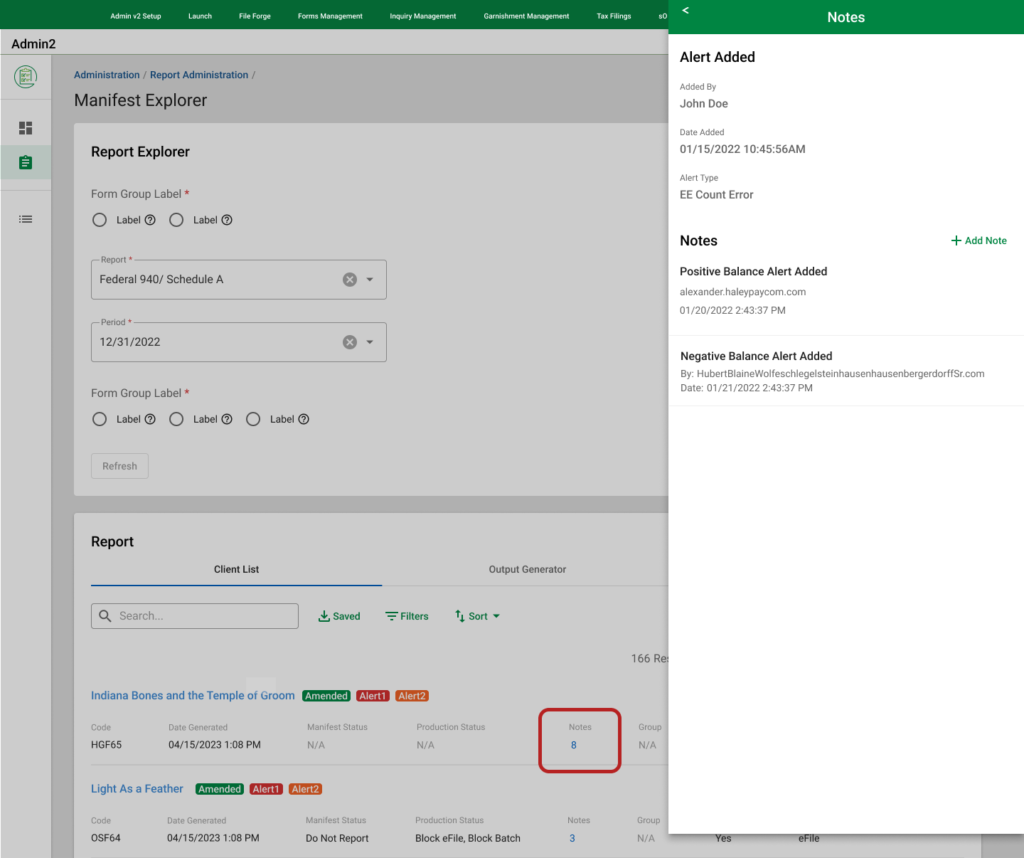Open Inquiry Management in the top bar
Viewport: 1024px width, 858px height.
[x=423, y=16]
